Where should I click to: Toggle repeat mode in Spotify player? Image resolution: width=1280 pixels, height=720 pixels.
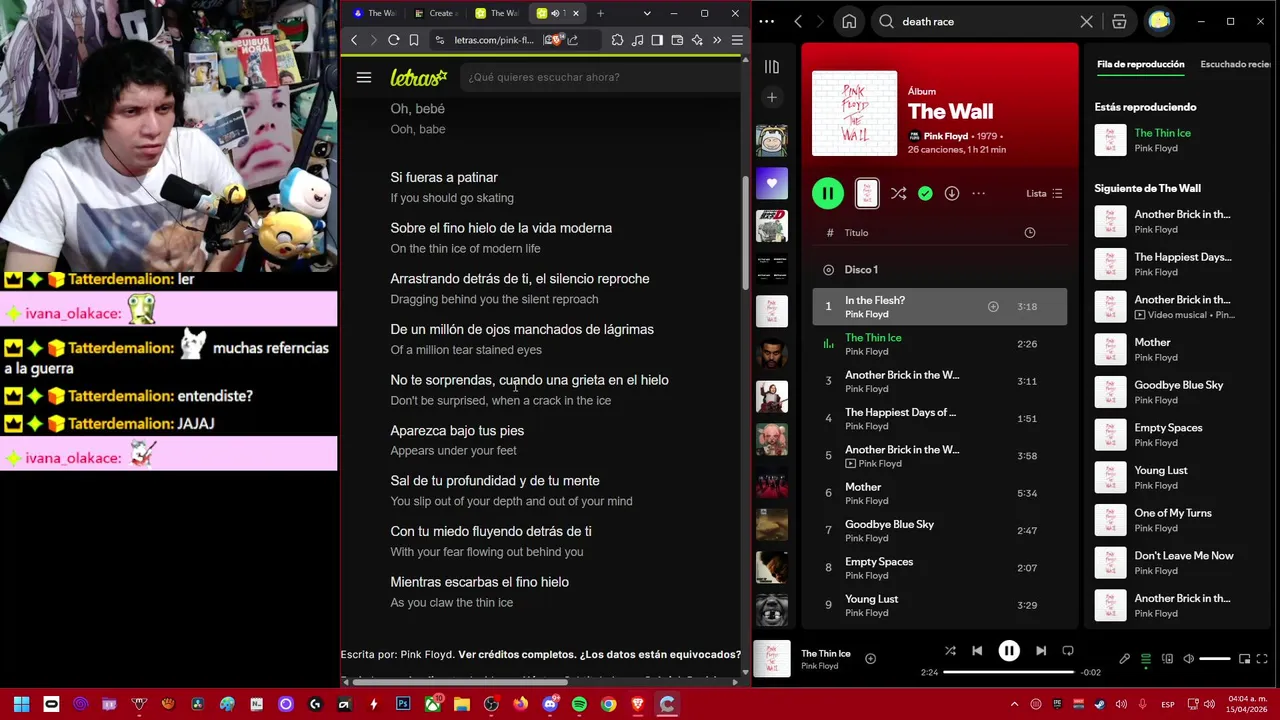1068,651
